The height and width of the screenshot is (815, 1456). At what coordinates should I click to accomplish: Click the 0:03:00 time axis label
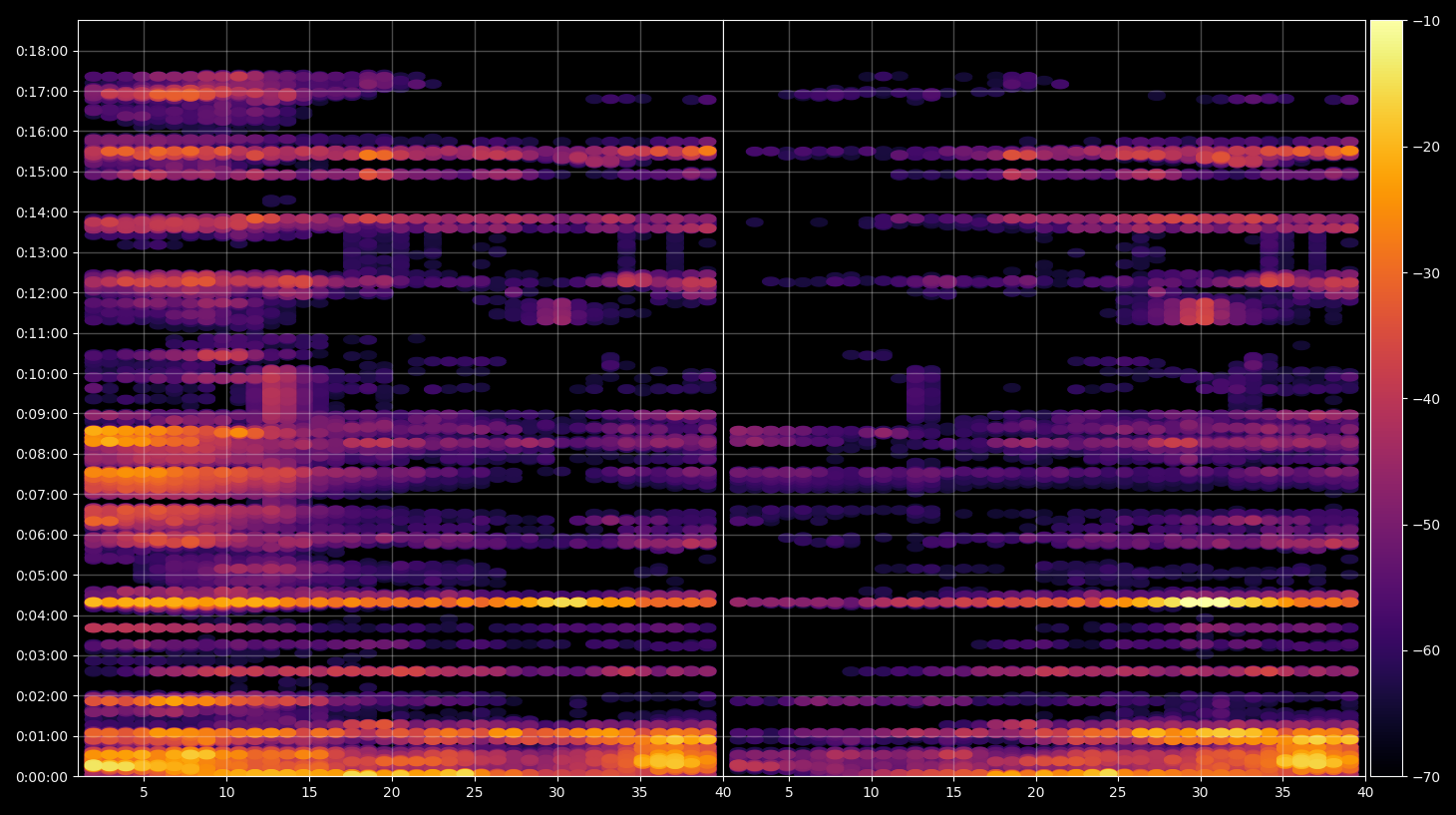[x=42, y=656]
